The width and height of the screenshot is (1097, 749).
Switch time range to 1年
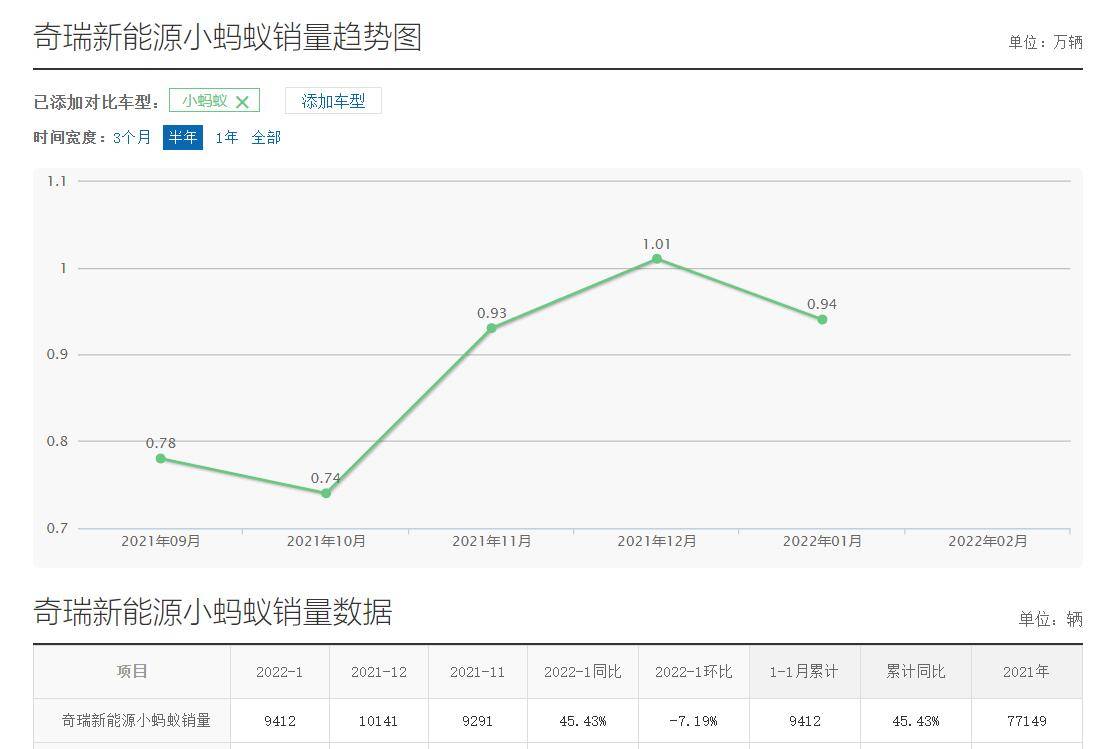coord(226,137)
